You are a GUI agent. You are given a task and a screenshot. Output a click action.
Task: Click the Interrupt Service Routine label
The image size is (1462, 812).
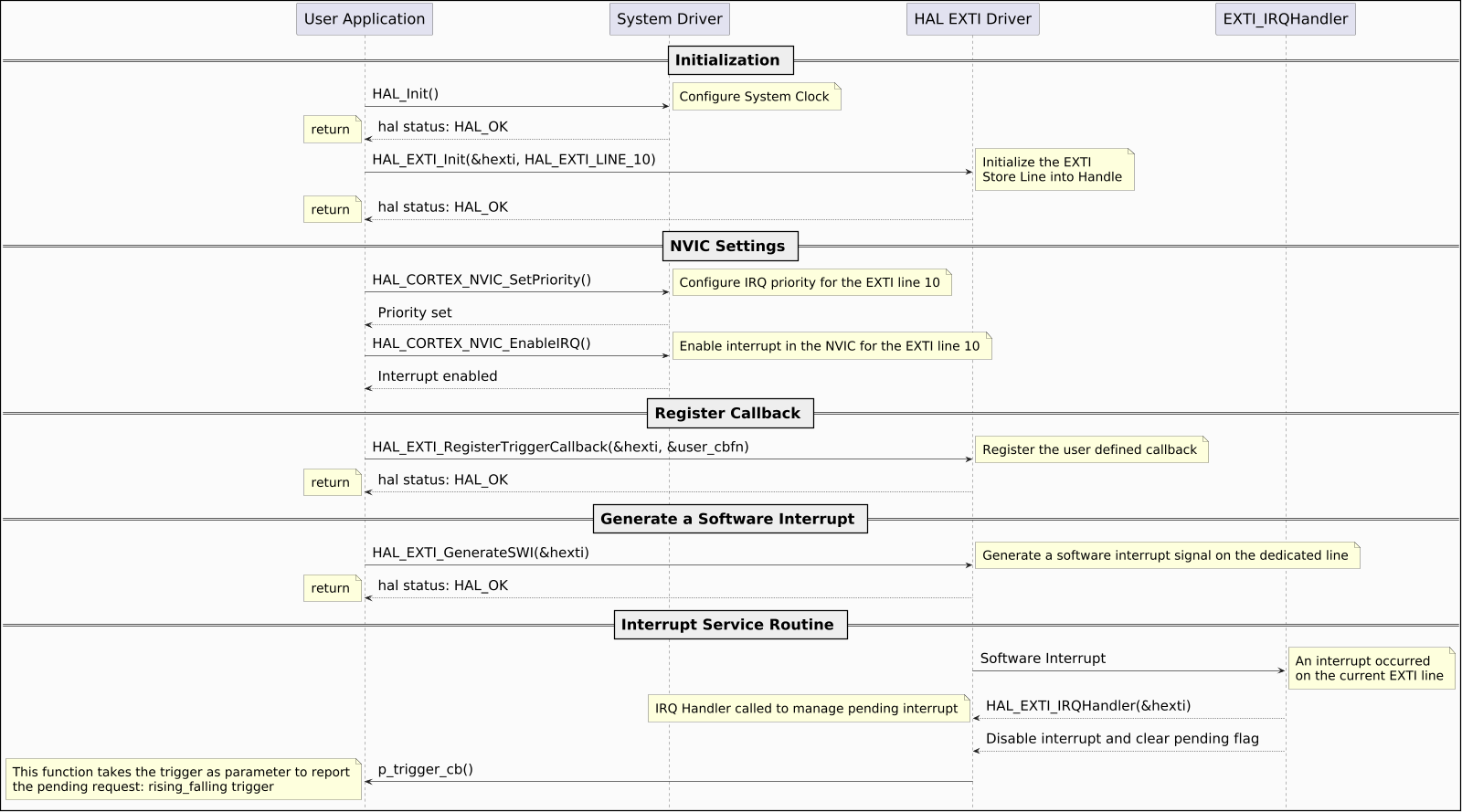(730, 625)
